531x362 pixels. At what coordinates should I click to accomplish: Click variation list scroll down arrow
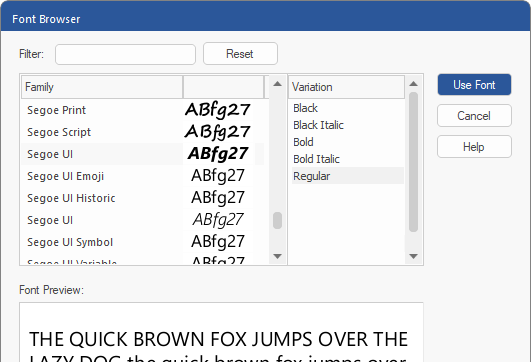pos(413,256)
